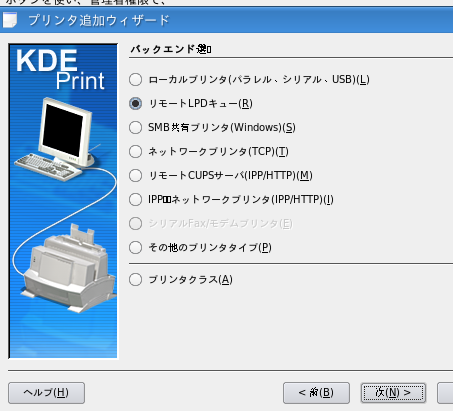Screen dimensions: 453x411
Task: Proceed with 次(N) > button
Action: click(393, 393)
